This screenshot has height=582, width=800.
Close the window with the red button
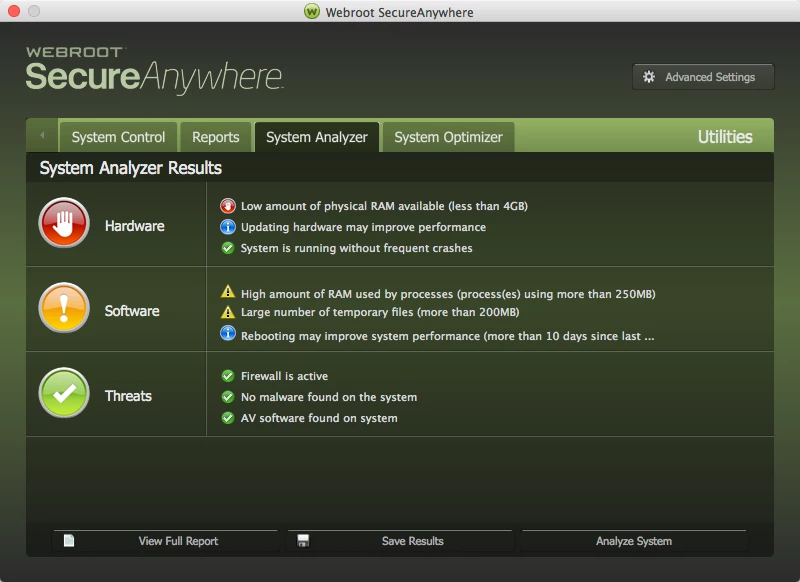click(14, 11)
